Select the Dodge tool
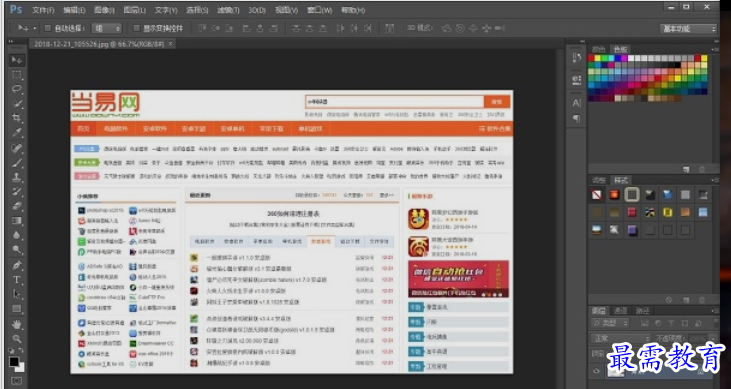This screenshot has height=389, width=731. click(17, 250)
